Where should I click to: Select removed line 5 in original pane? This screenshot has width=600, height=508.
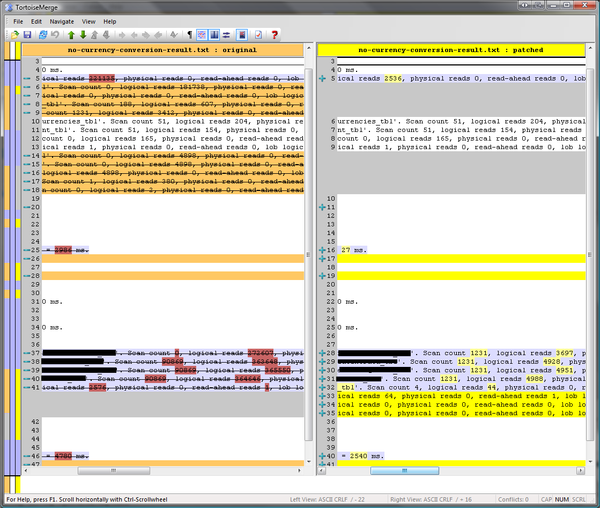tap(173, 78)
